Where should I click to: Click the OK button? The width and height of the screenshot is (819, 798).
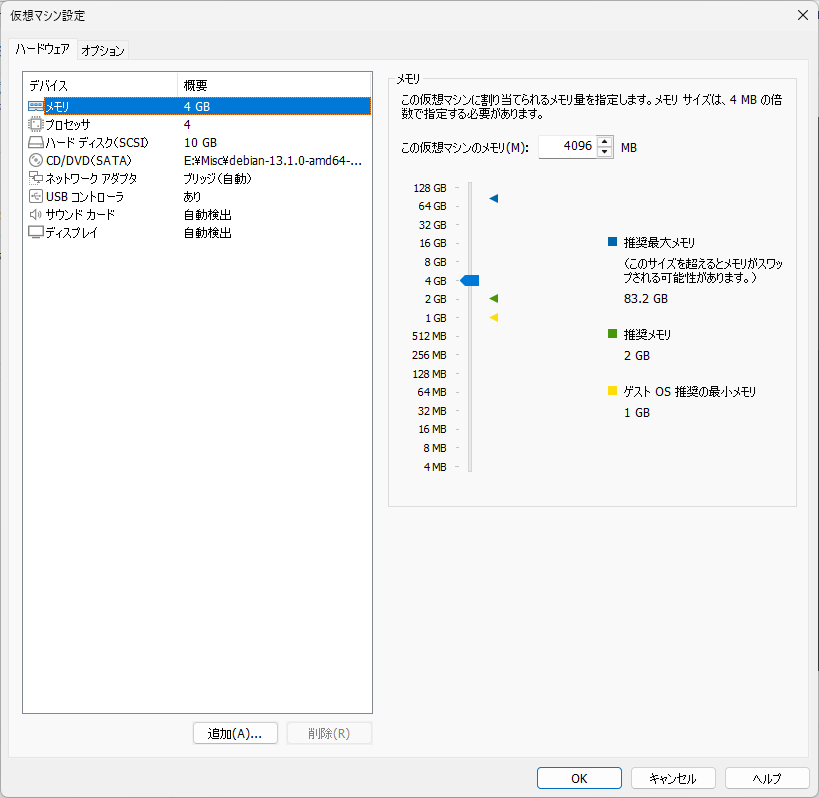click(x=579, y=778)
